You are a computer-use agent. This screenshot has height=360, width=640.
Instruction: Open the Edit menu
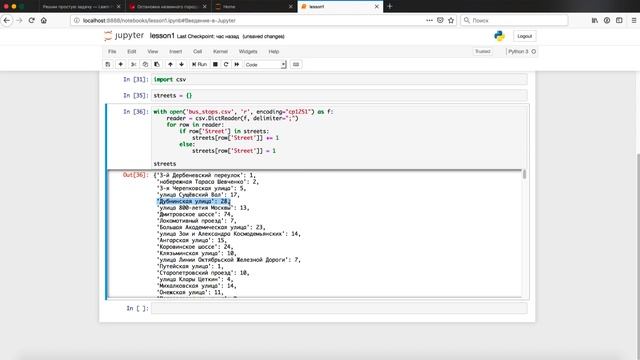(131, 51)
